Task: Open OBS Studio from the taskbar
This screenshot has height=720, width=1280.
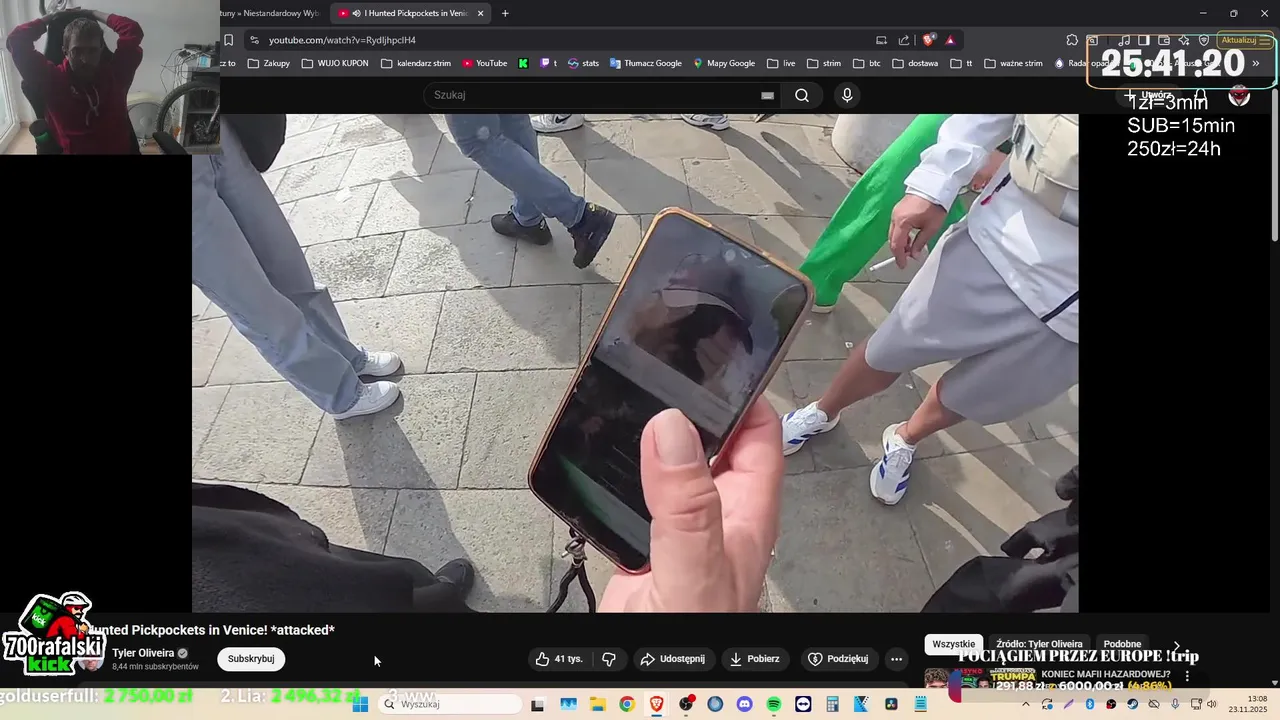Action: tap(685, 704)
